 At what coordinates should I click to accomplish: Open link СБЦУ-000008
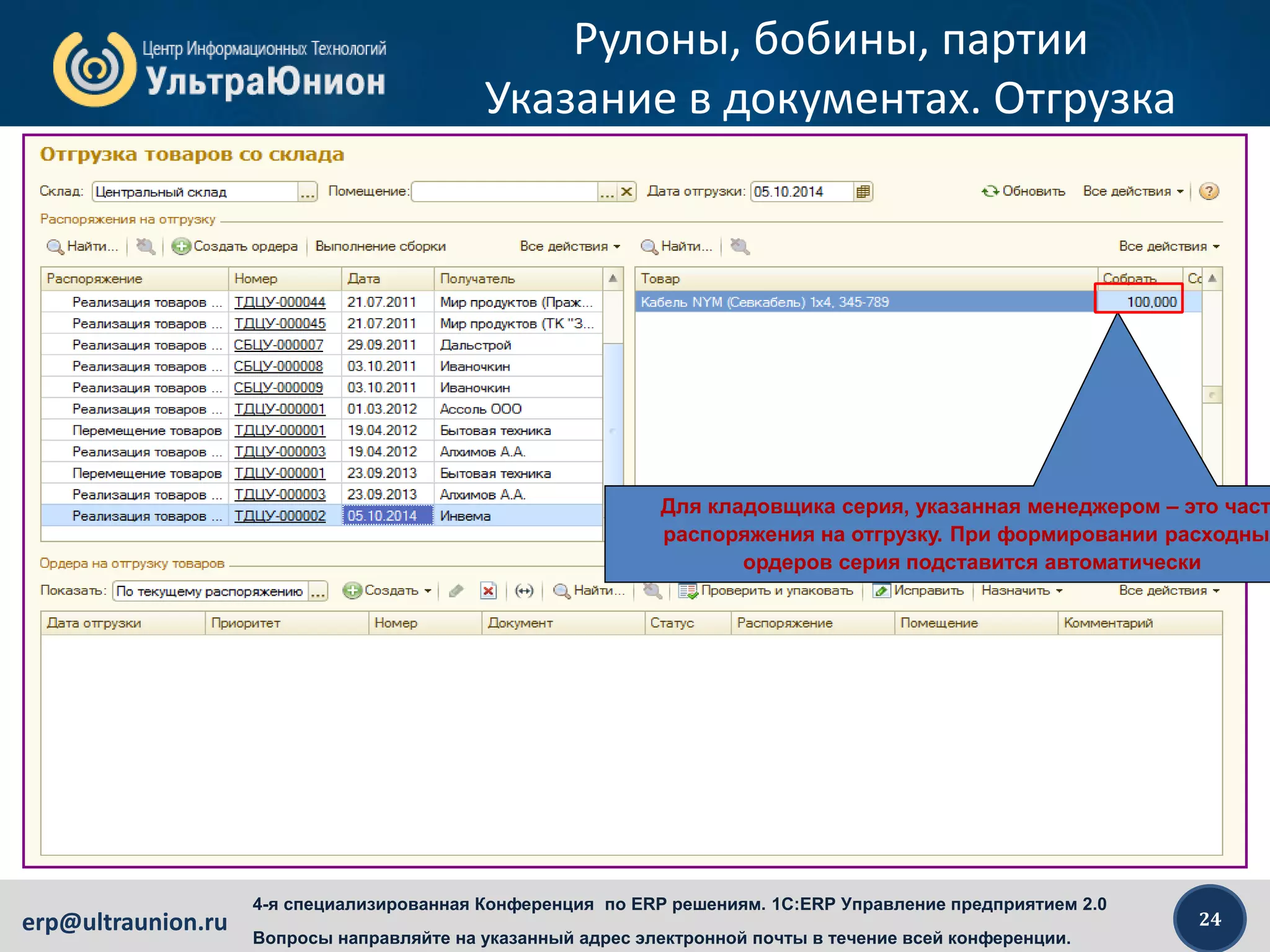pos(278,366)
